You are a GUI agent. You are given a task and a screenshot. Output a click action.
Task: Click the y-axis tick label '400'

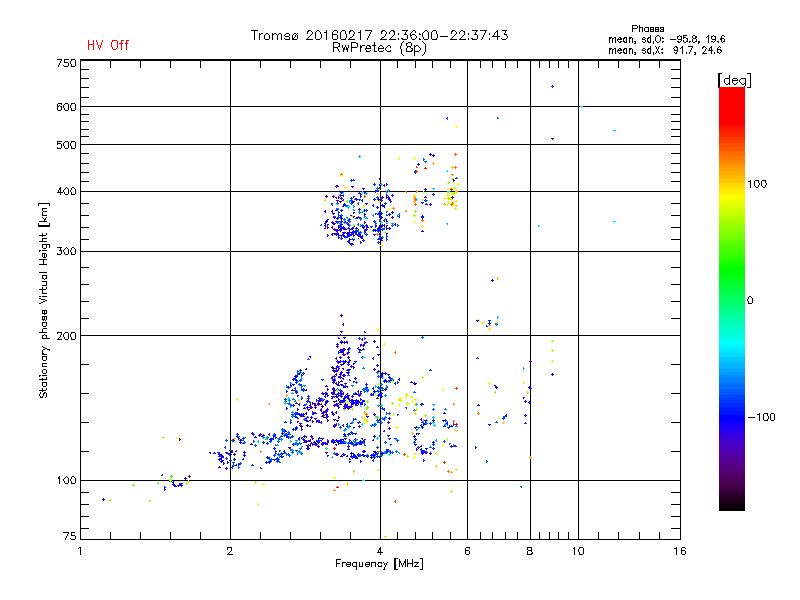tap(66, 192)
